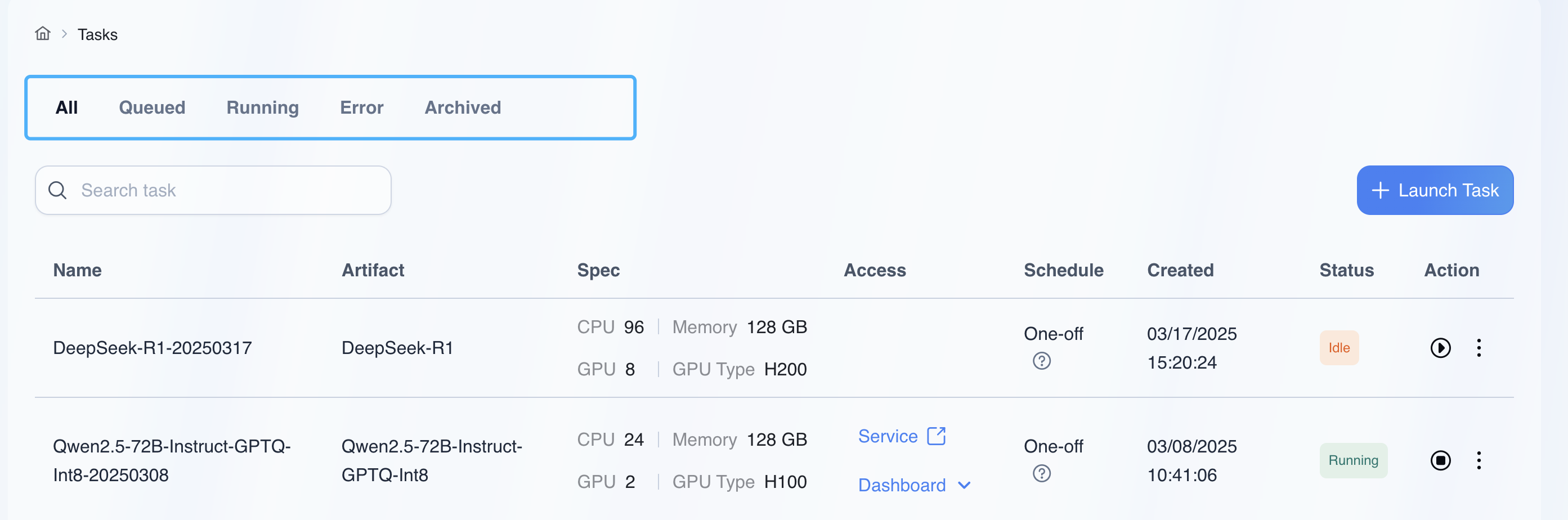
Task: Open the Service link
Action: click(888, 436)
